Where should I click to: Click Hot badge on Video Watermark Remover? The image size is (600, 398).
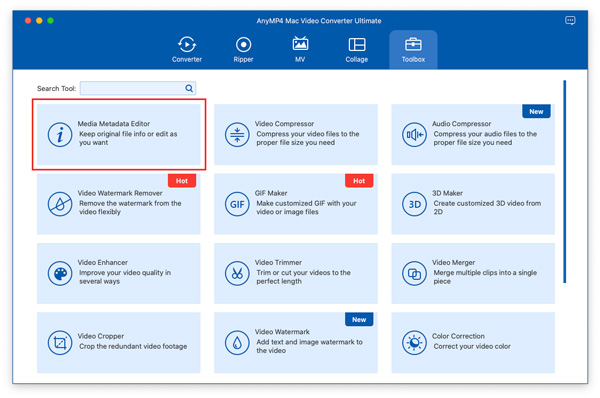pyautogui.click(x=182, y=181)
